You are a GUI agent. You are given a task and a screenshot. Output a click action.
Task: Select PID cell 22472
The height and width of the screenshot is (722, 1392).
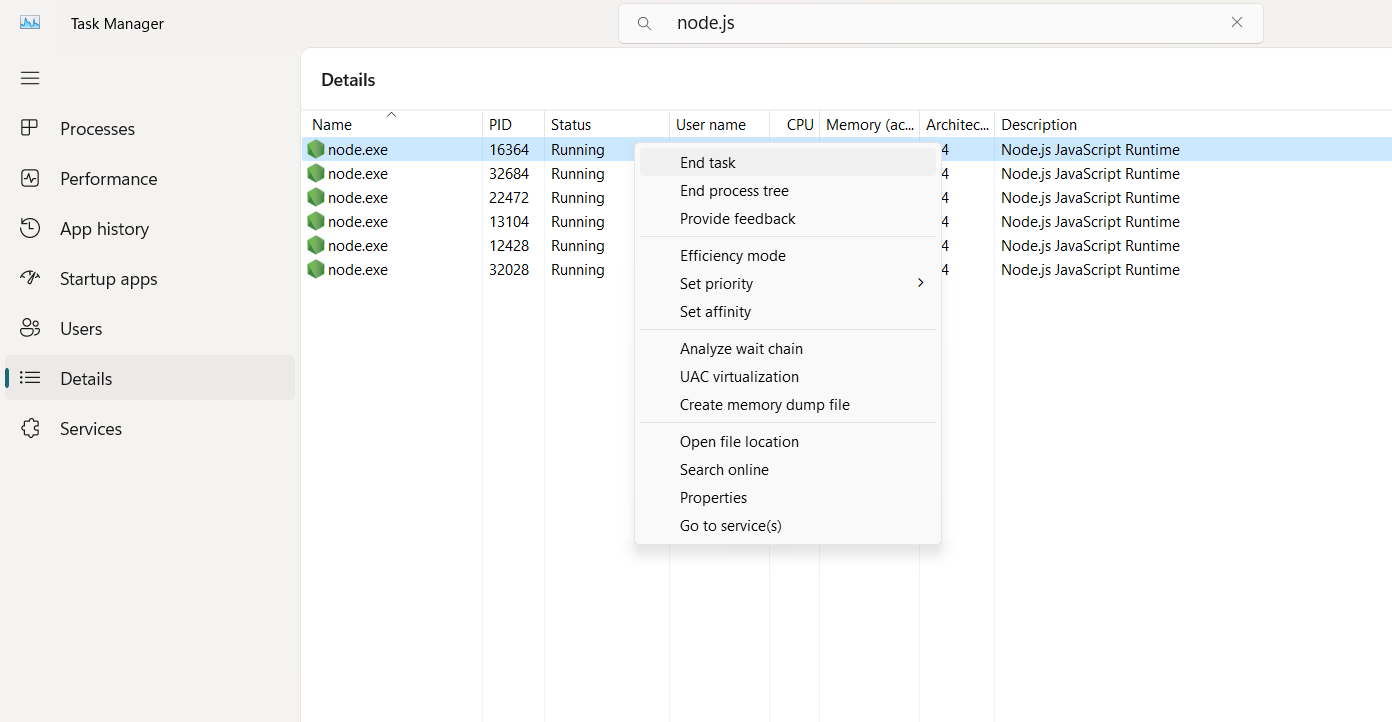pos(509,197)
